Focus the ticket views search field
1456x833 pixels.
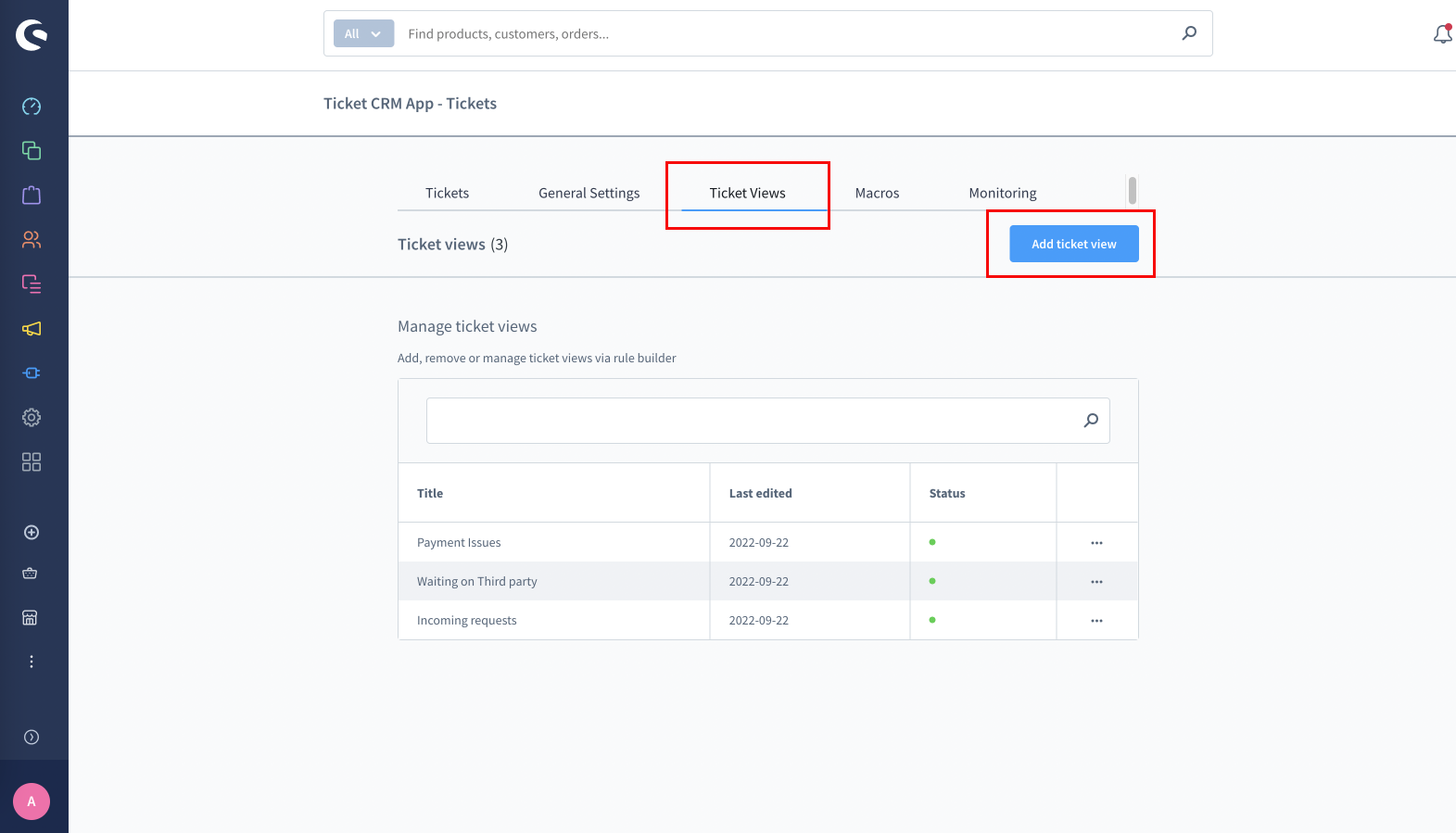(x=768, y=421)
